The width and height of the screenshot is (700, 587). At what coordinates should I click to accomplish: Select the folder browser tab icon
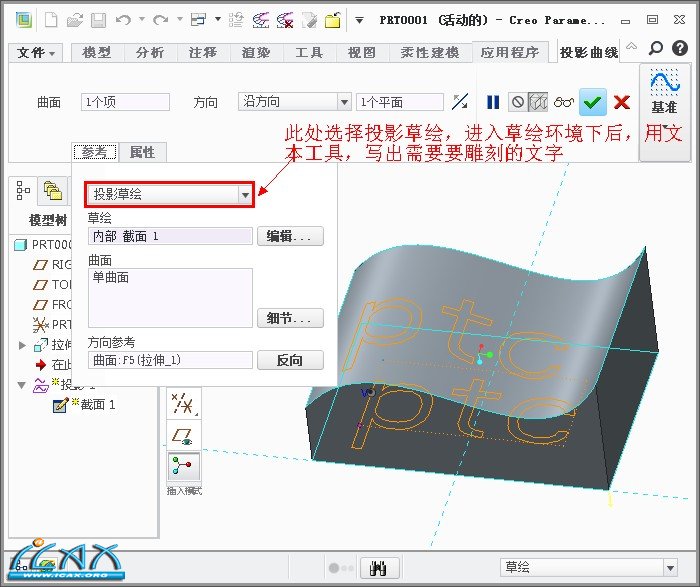53,191
